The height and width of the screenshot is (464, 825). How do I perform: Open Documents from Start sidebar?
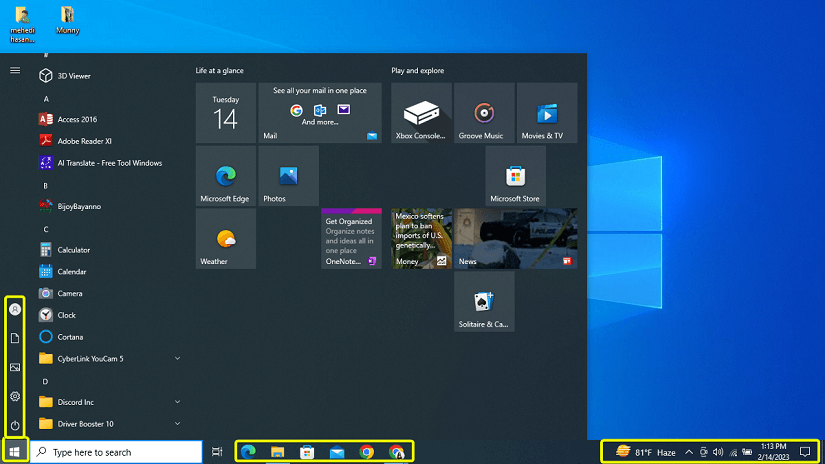coord(15,338)
